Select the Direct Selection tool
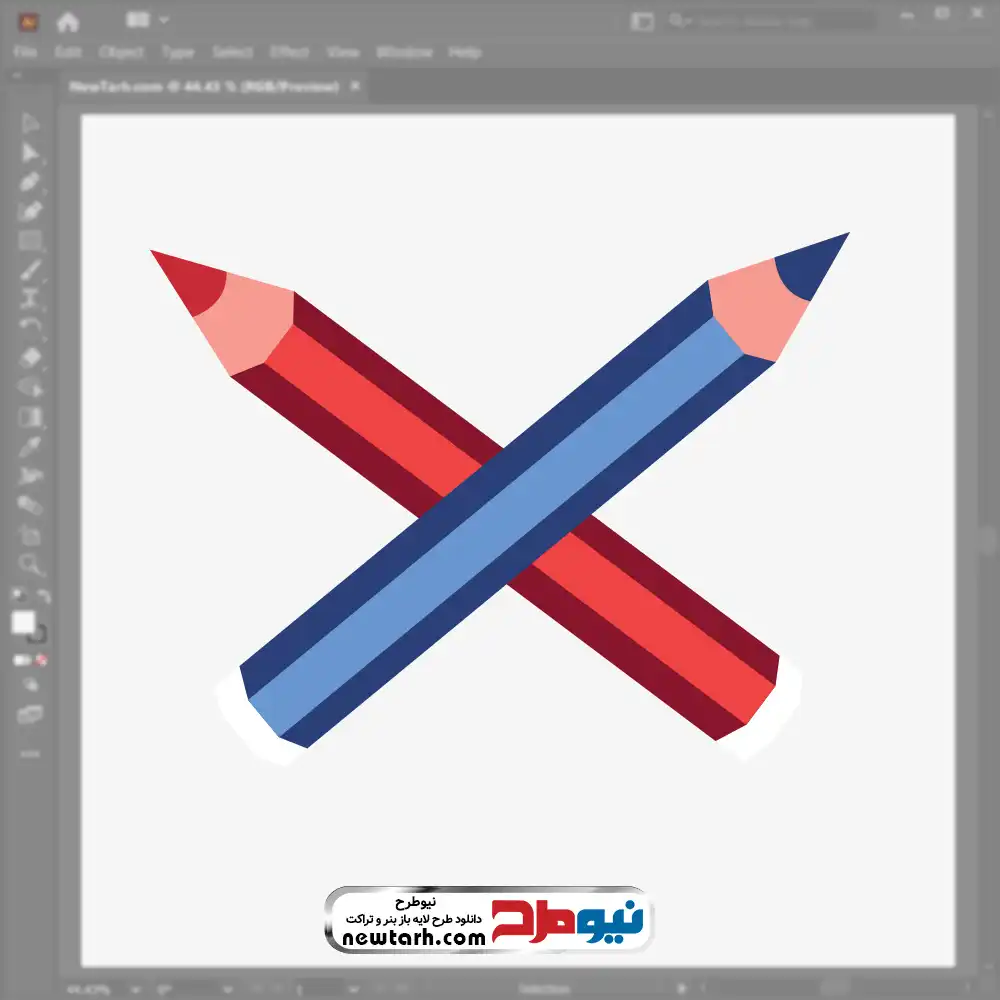The image size is (1000, 1000). 30,153
